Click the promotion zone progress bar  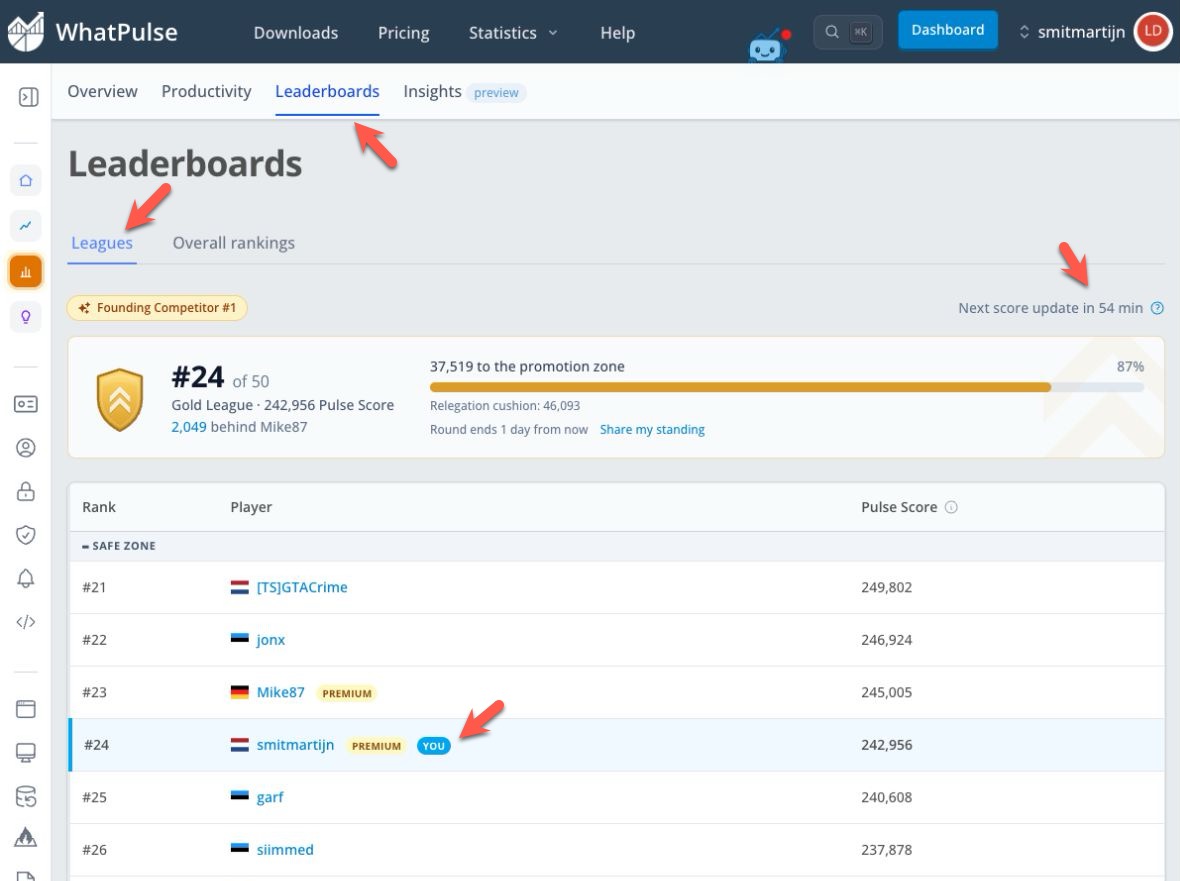pos(786,387)
